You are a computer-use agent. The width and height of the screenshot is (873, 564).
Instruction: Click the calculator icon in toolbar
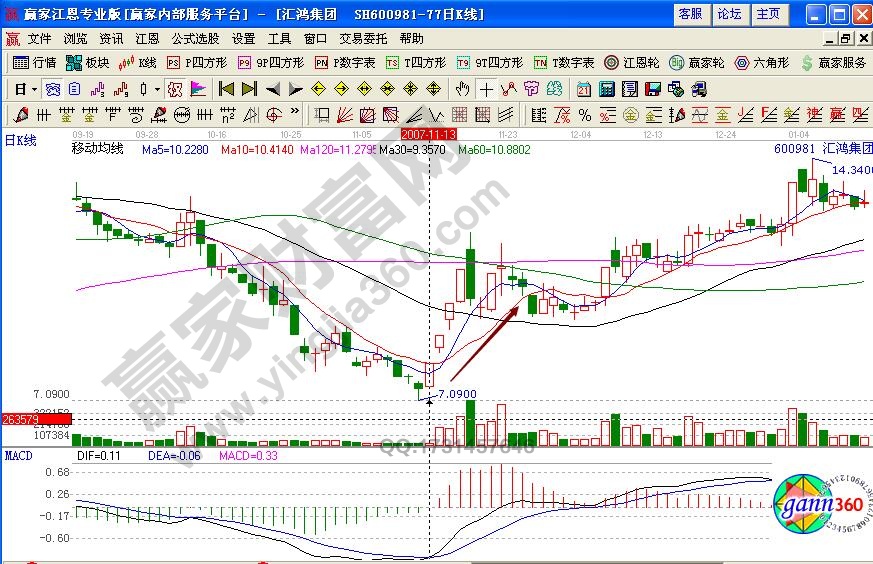(x=605, y=88)
